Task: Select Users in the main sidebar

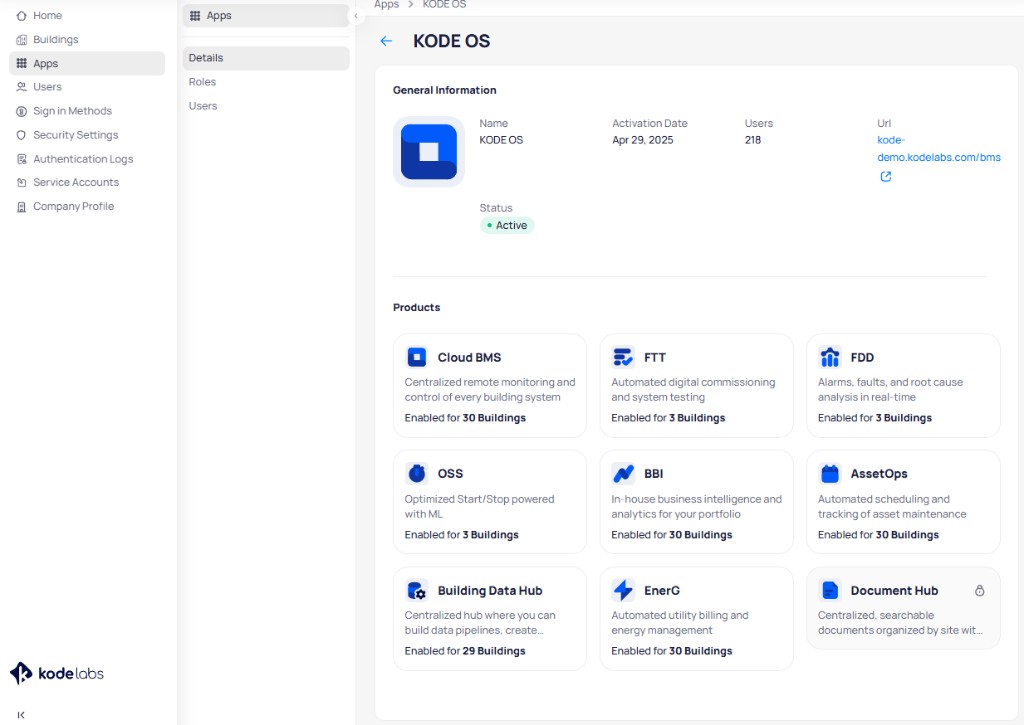Action: (x=87, y=87)
